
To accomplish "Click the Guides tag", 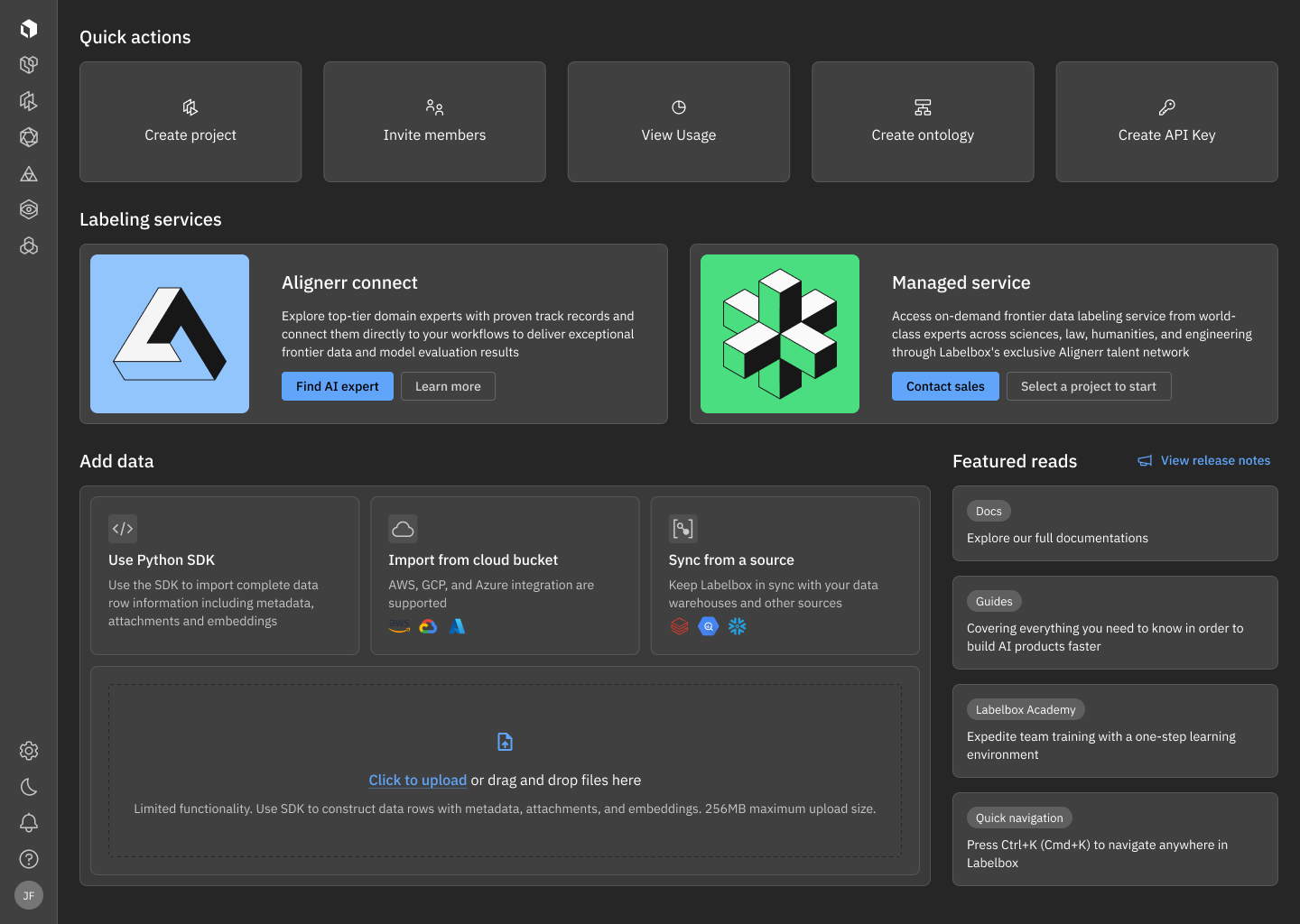I will pos(994,601).
